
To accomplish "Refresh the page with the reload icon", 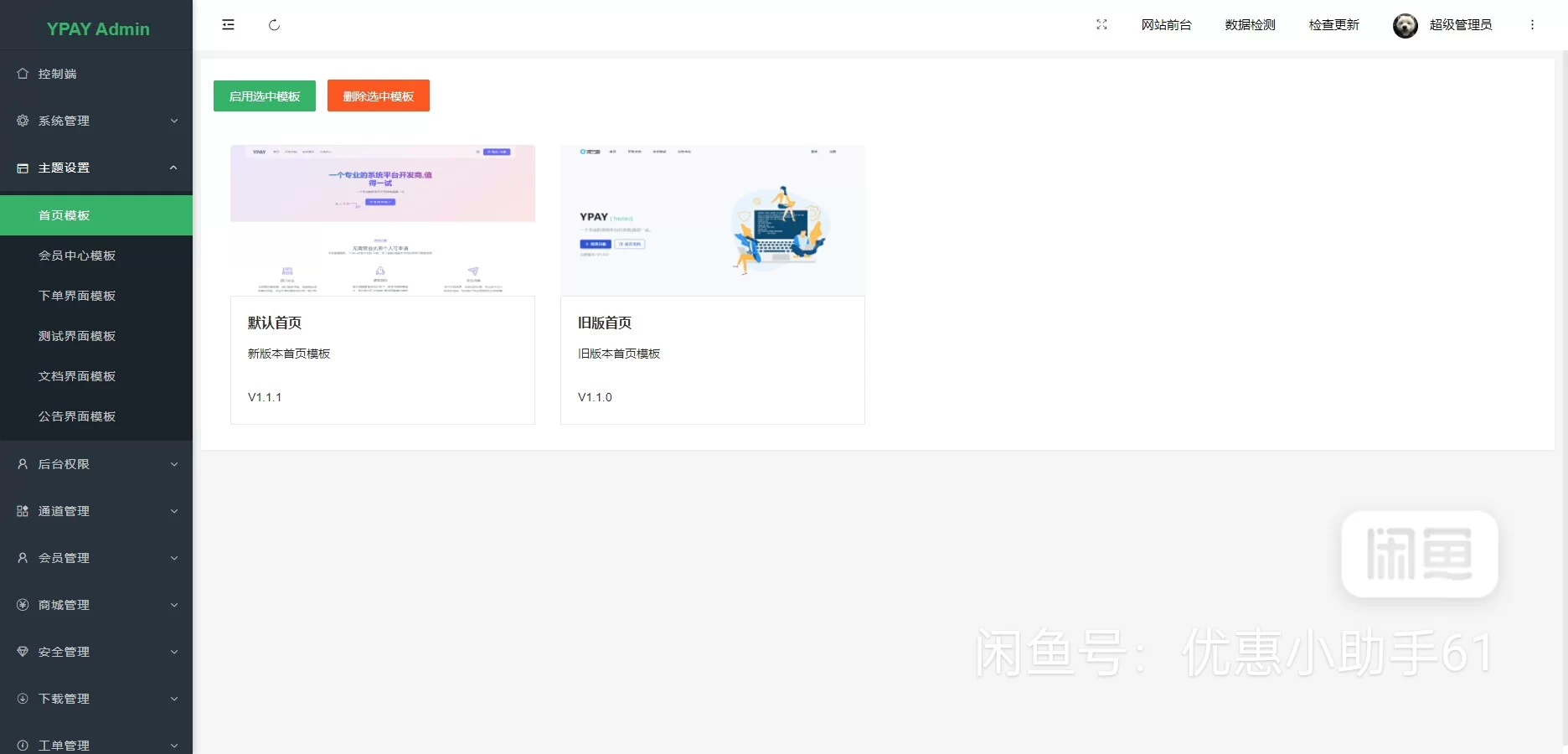I will click(x=275, y=25).
